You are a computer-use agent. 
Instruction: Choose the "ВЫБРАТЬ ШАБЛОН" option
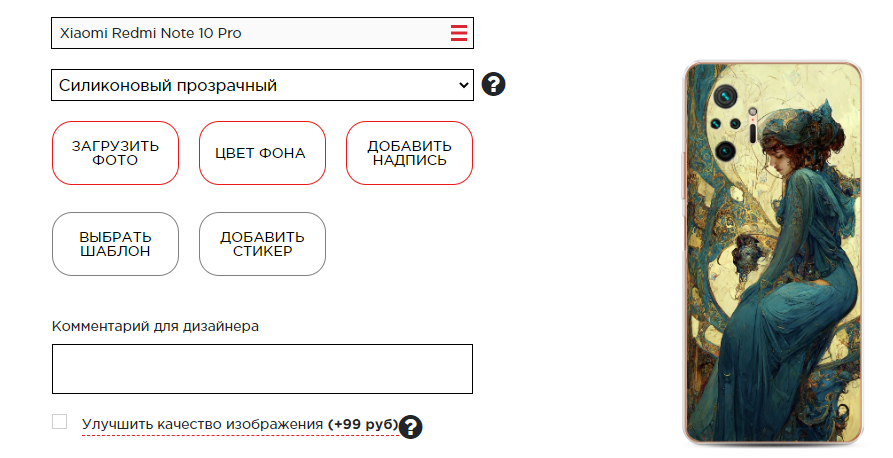point(115,244)
